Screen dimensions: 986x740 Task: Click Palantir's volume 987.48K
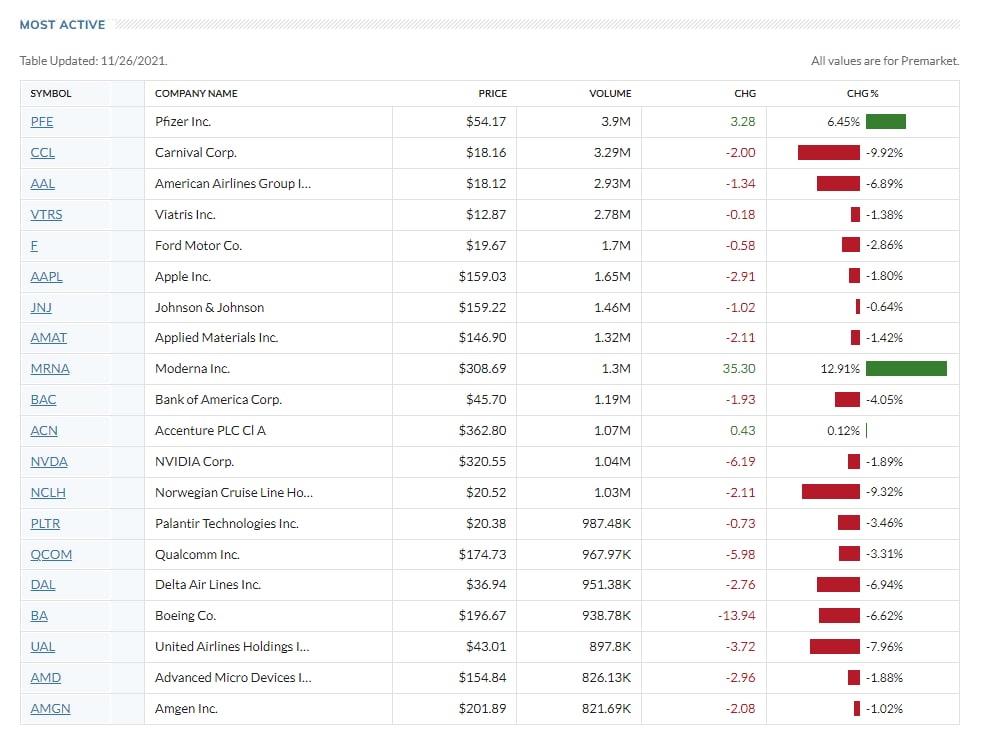(606, 523)
